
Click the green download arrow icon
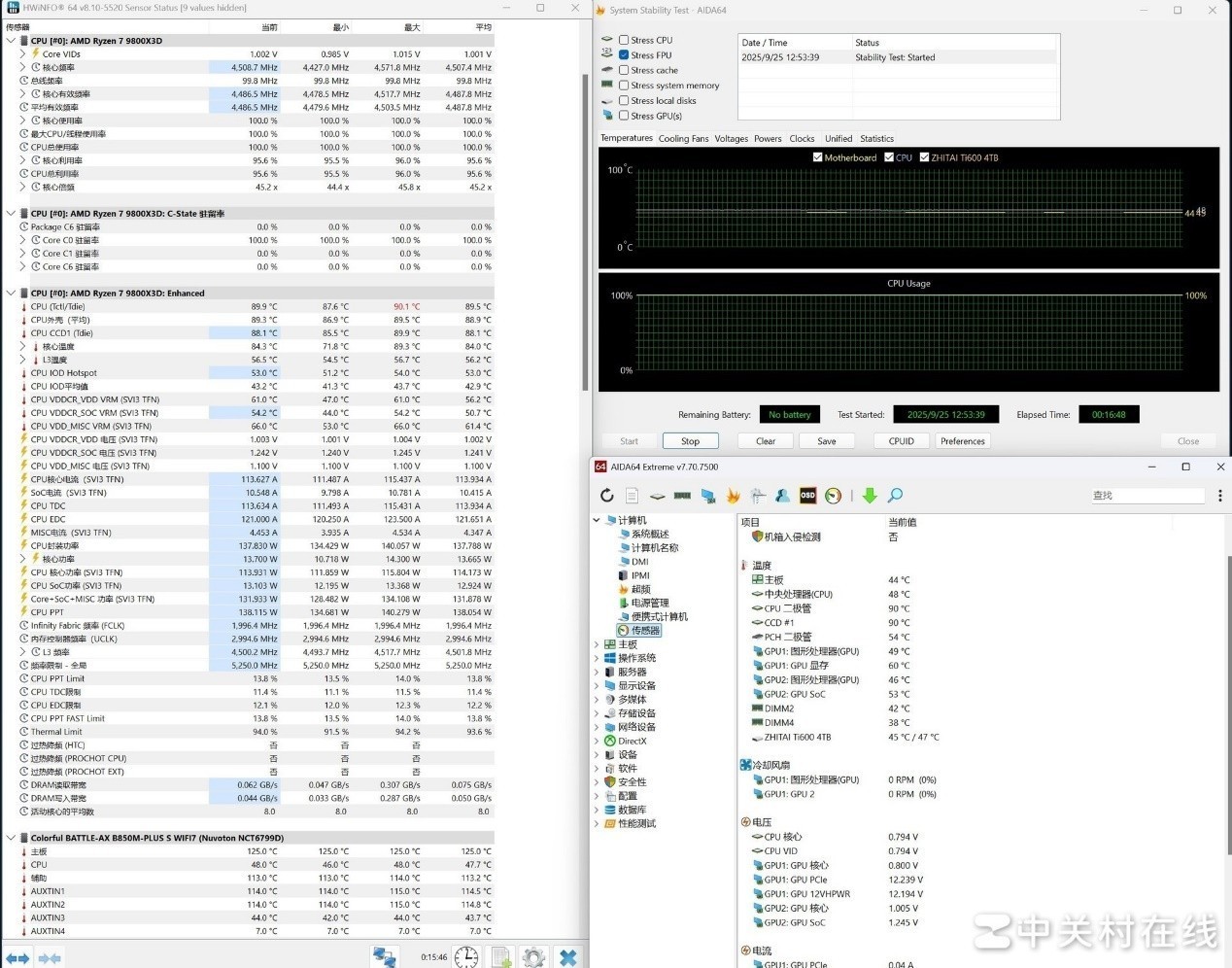coord(870,496)
